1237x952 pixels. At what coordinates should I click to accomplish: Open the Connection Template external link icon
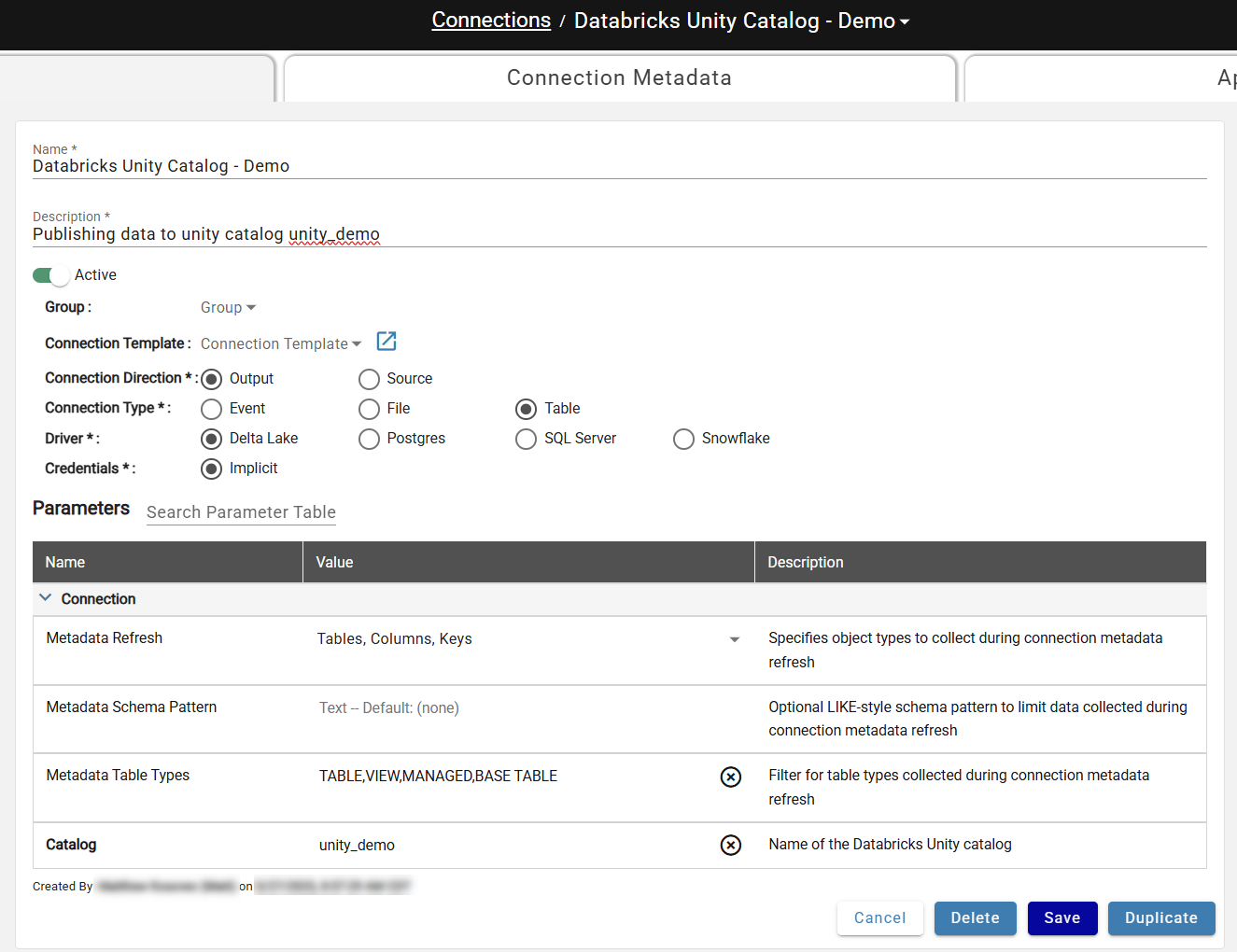[386, 342]
